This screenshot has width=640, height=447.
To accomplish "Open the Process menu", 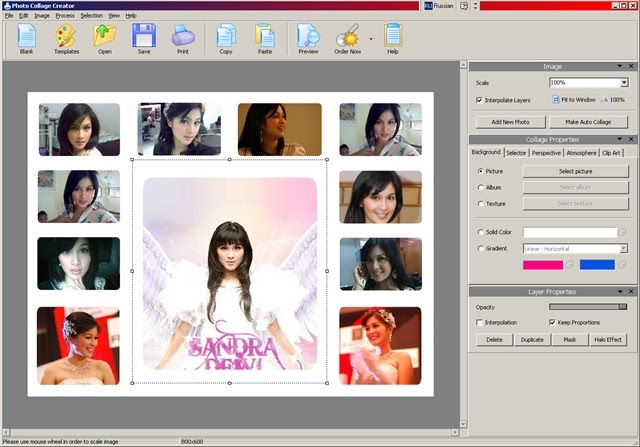I will click(x=65, y=16).
